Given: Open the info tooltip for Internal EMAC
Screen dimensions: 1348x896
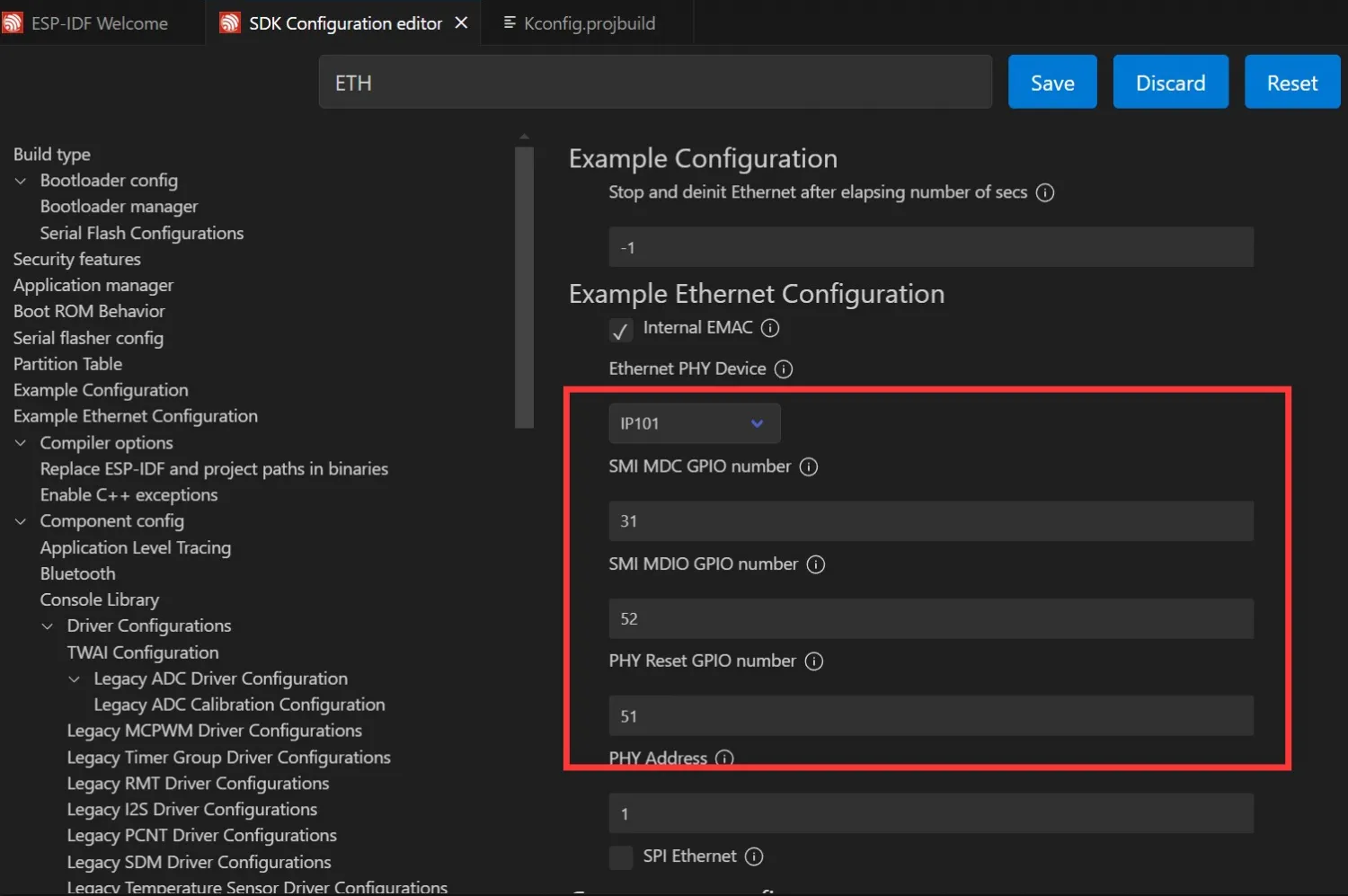Looking at the screenshot, I should (x=770, y=328).
